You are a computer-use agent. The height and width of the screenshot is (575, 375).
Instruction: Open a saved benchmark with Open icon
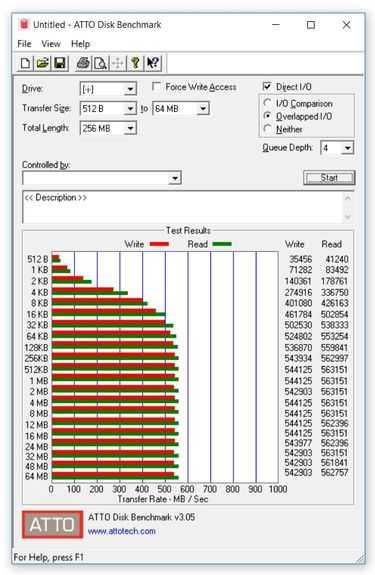coord(43,63)
